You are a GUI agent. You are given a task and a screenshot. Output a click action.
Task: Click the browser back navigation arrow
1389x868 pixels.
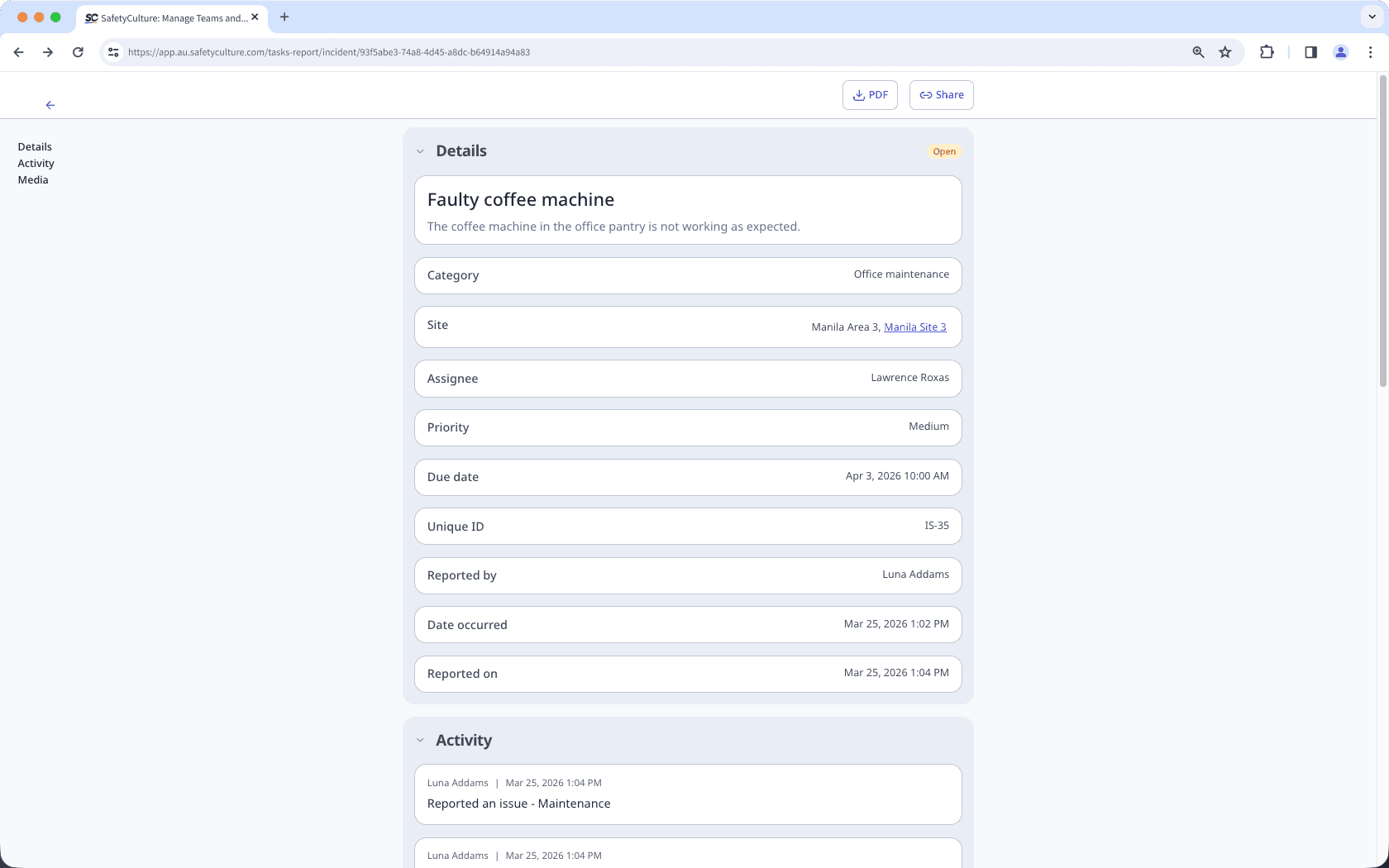point(18,51)
